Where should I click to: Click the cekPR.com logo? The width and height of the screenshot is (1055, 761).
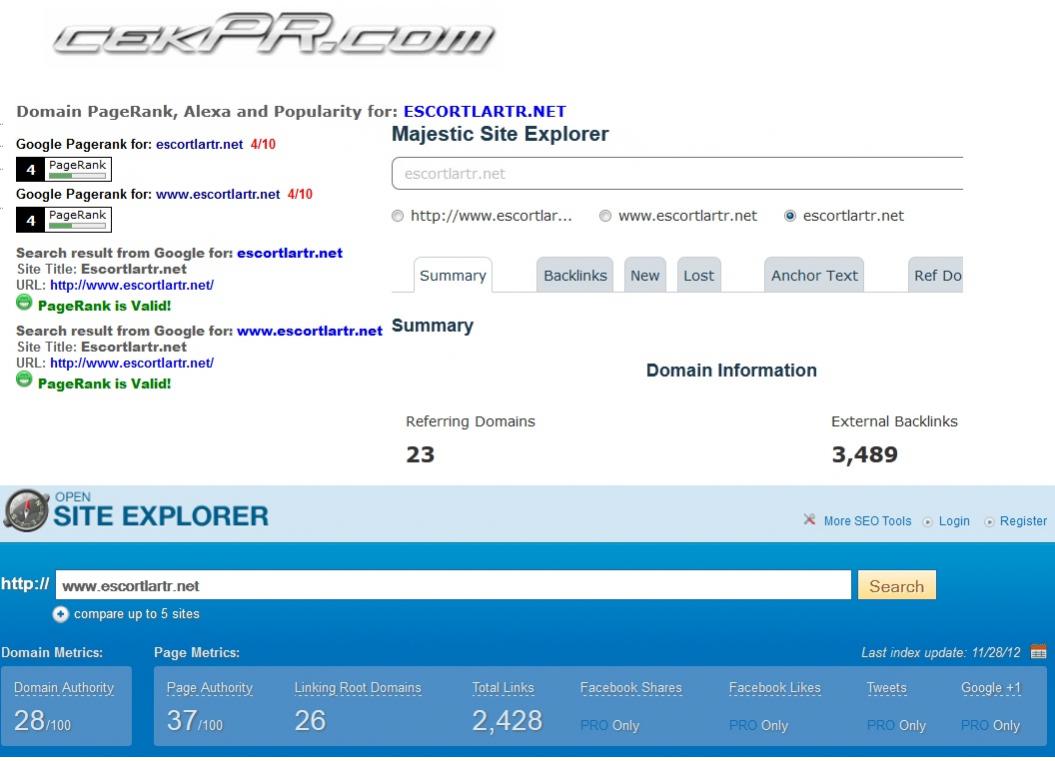click(x=274, y=34)
